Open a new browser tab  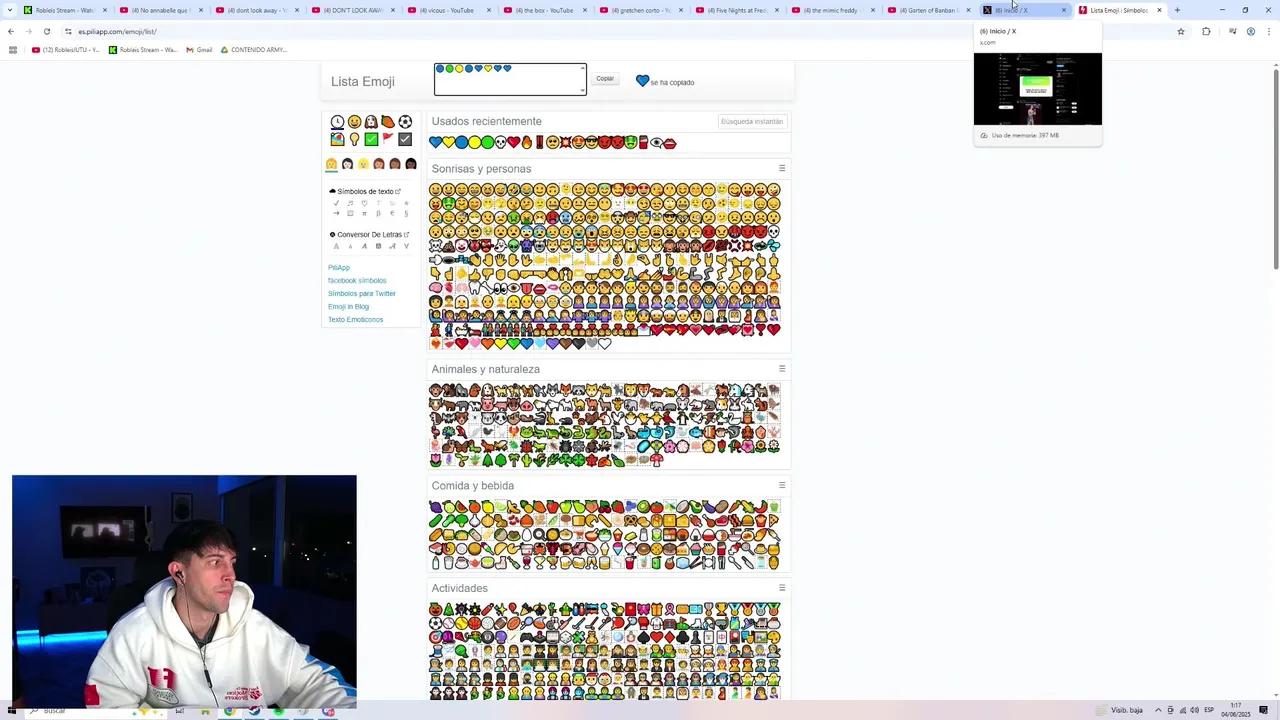(x=1177, y=10)
